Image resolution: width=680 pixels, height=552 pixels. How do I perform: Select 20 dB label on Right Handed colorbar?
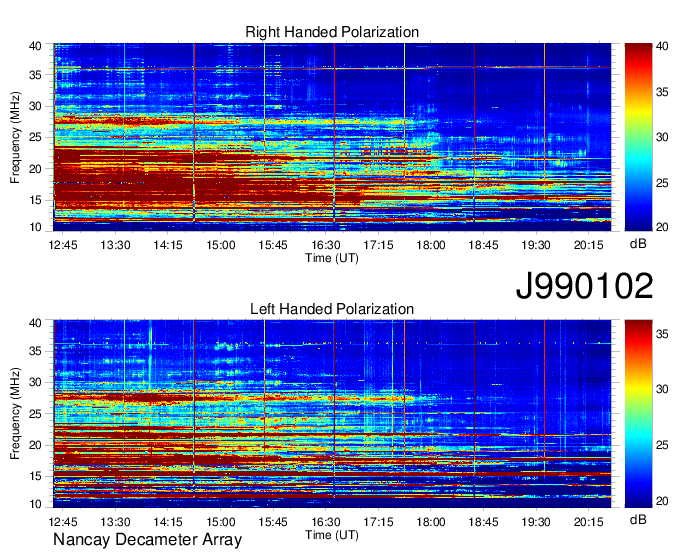[662, 227]
